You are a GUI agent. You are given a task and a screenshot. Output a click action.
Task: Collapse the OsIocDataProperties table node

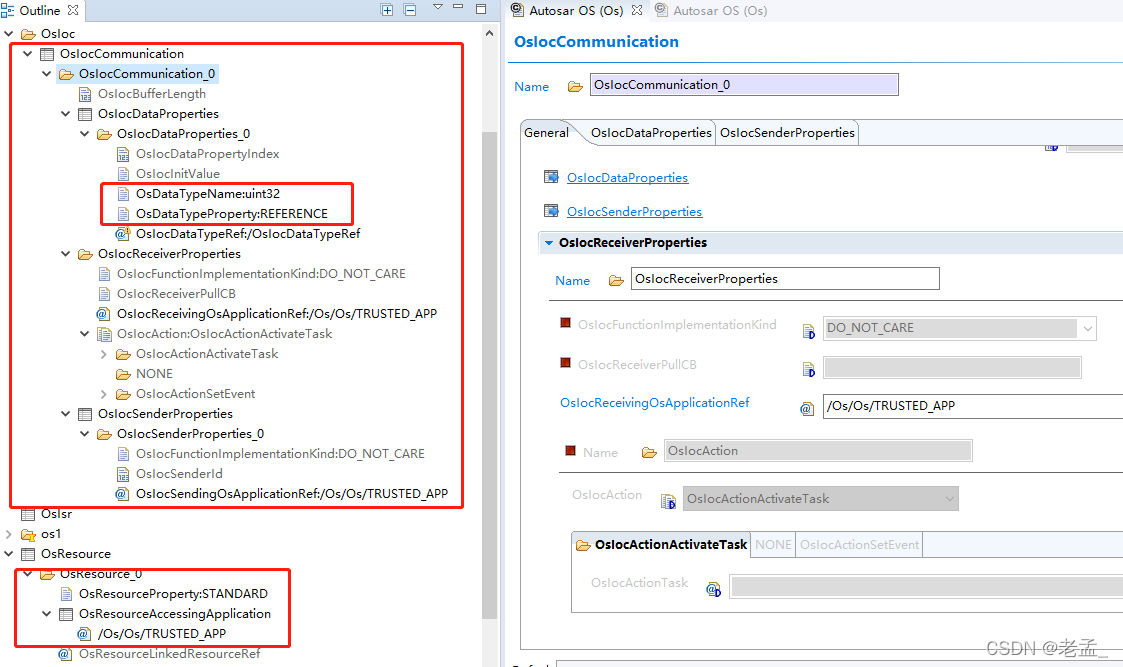click(x=66, y=114)
